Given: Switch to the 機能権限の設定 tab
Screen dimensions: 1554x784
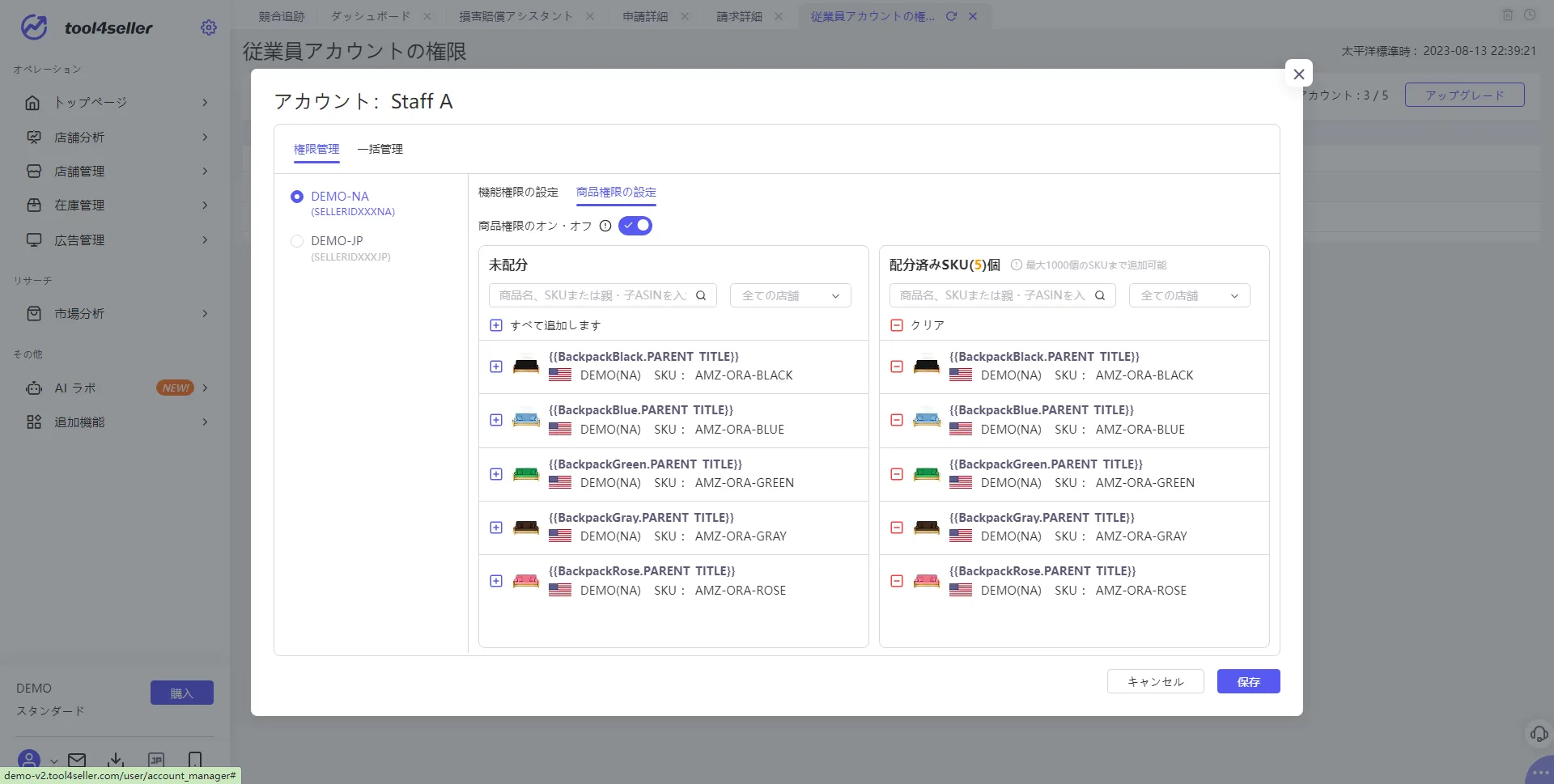Looking at the screenshot, I should click(518, 193).
